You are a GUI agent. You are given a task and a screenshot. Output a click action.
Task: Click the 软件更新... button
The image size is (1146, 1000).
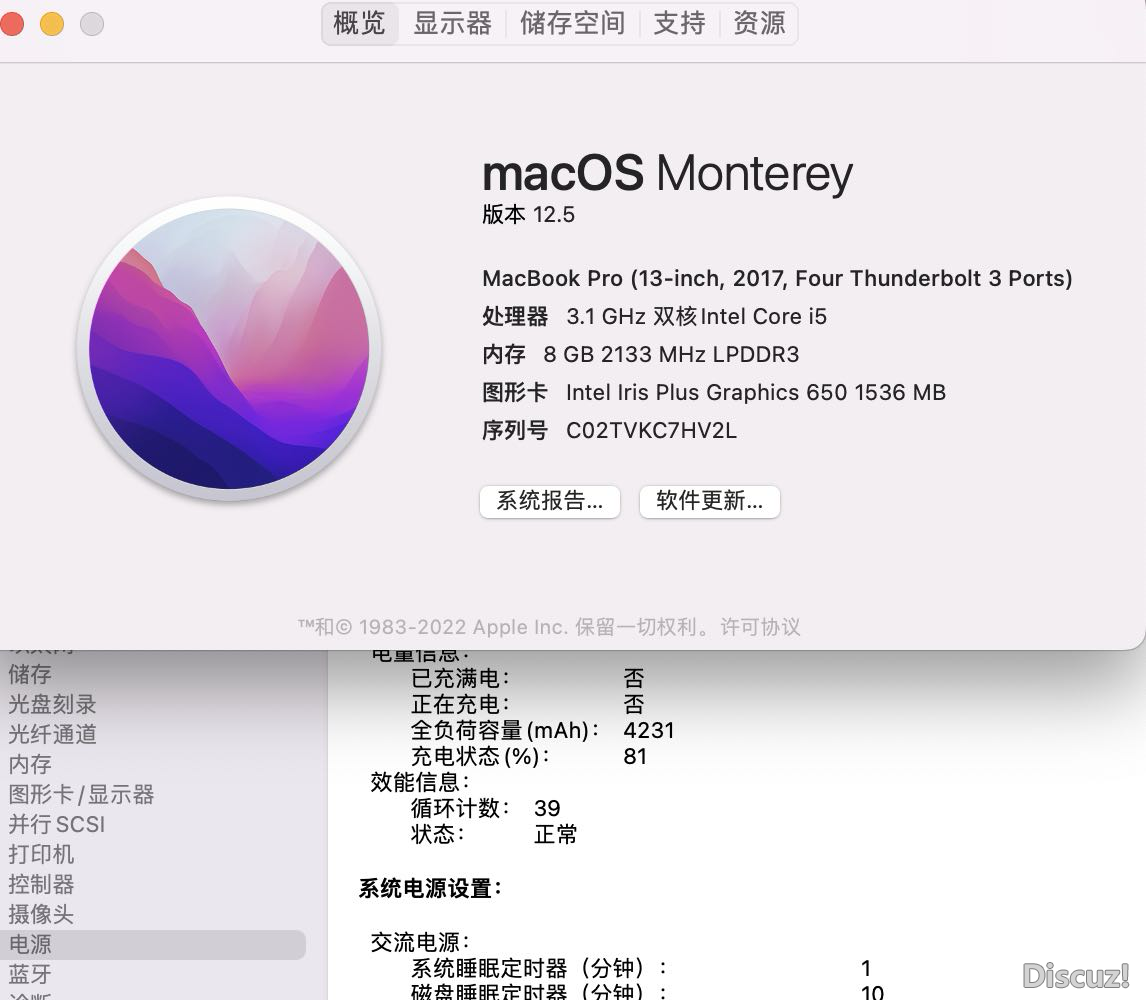(x=710, y=501)
